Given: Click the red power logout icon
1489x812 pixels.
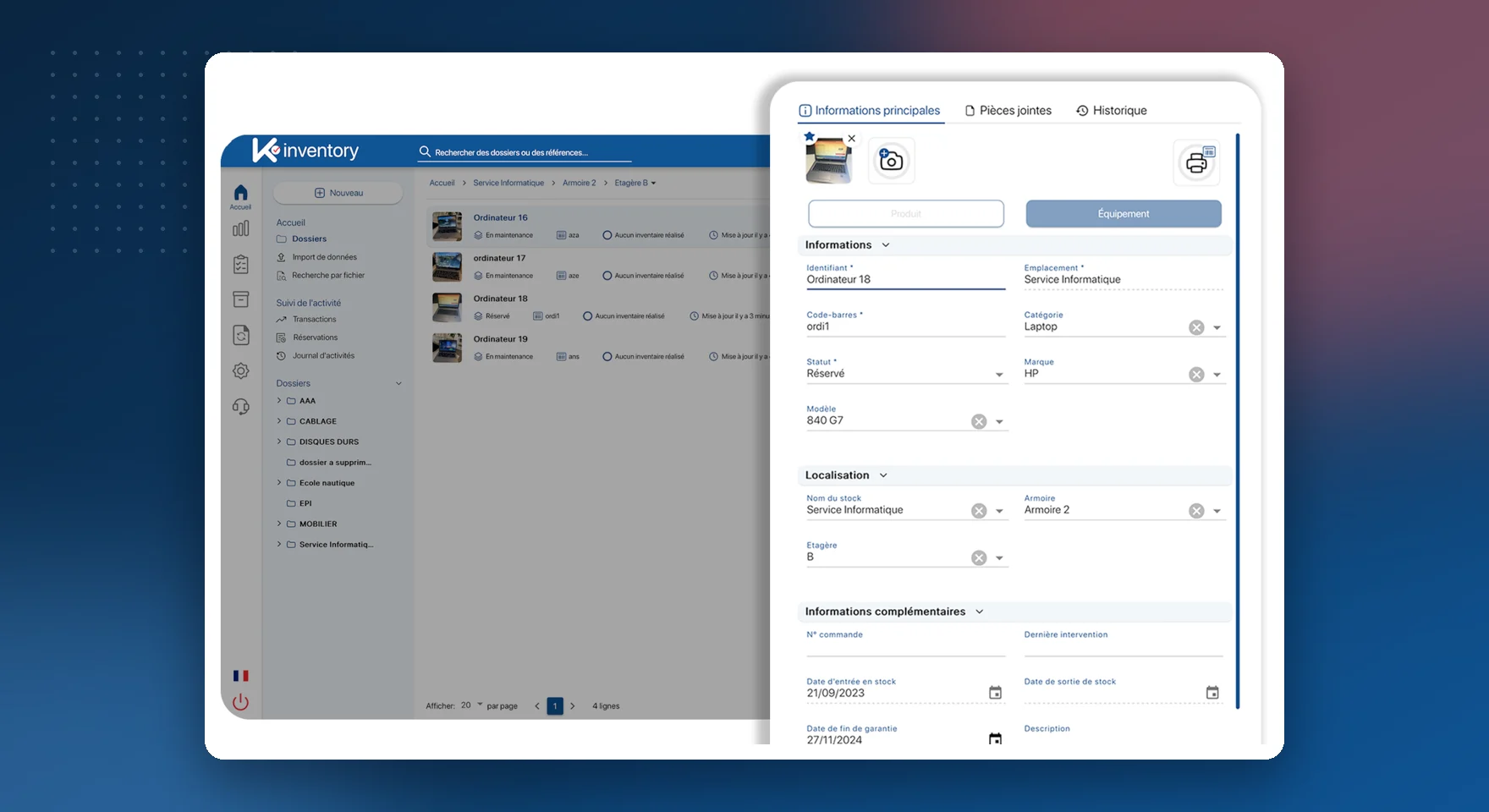Looking at the screenshot, I should [x=241, y=702].
